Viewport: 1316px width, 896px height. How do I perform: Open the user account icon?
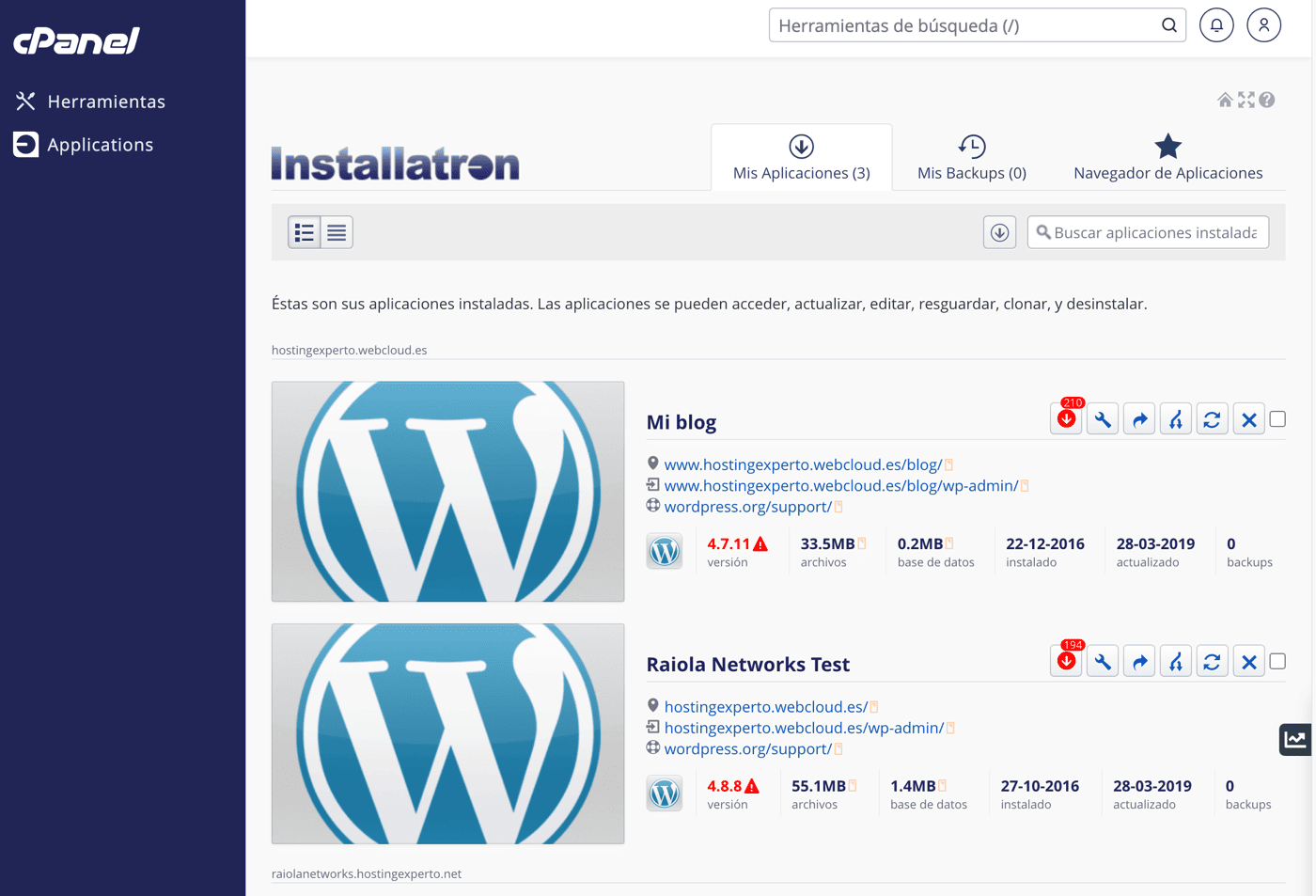(x=1264, y=25)
